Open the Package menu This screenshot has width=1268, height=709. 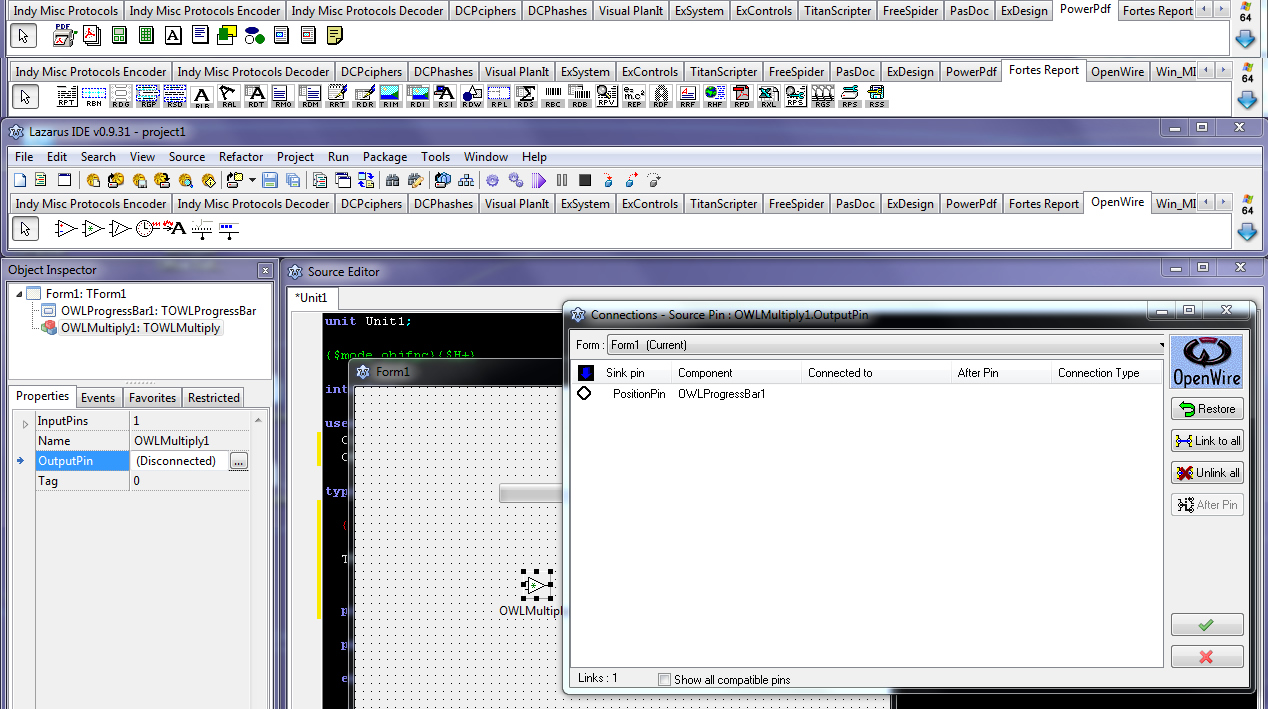[x=385, y=157]
